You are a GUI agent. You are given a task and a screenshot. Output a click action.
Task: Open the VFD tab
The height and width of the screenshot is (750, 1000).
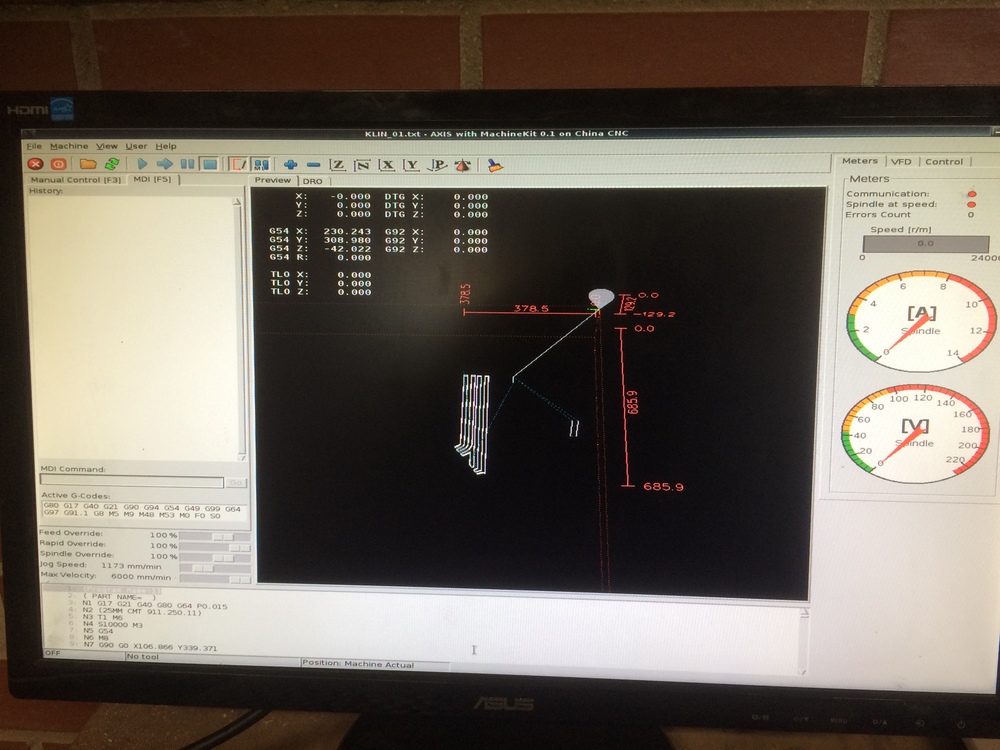click(901, 161)
